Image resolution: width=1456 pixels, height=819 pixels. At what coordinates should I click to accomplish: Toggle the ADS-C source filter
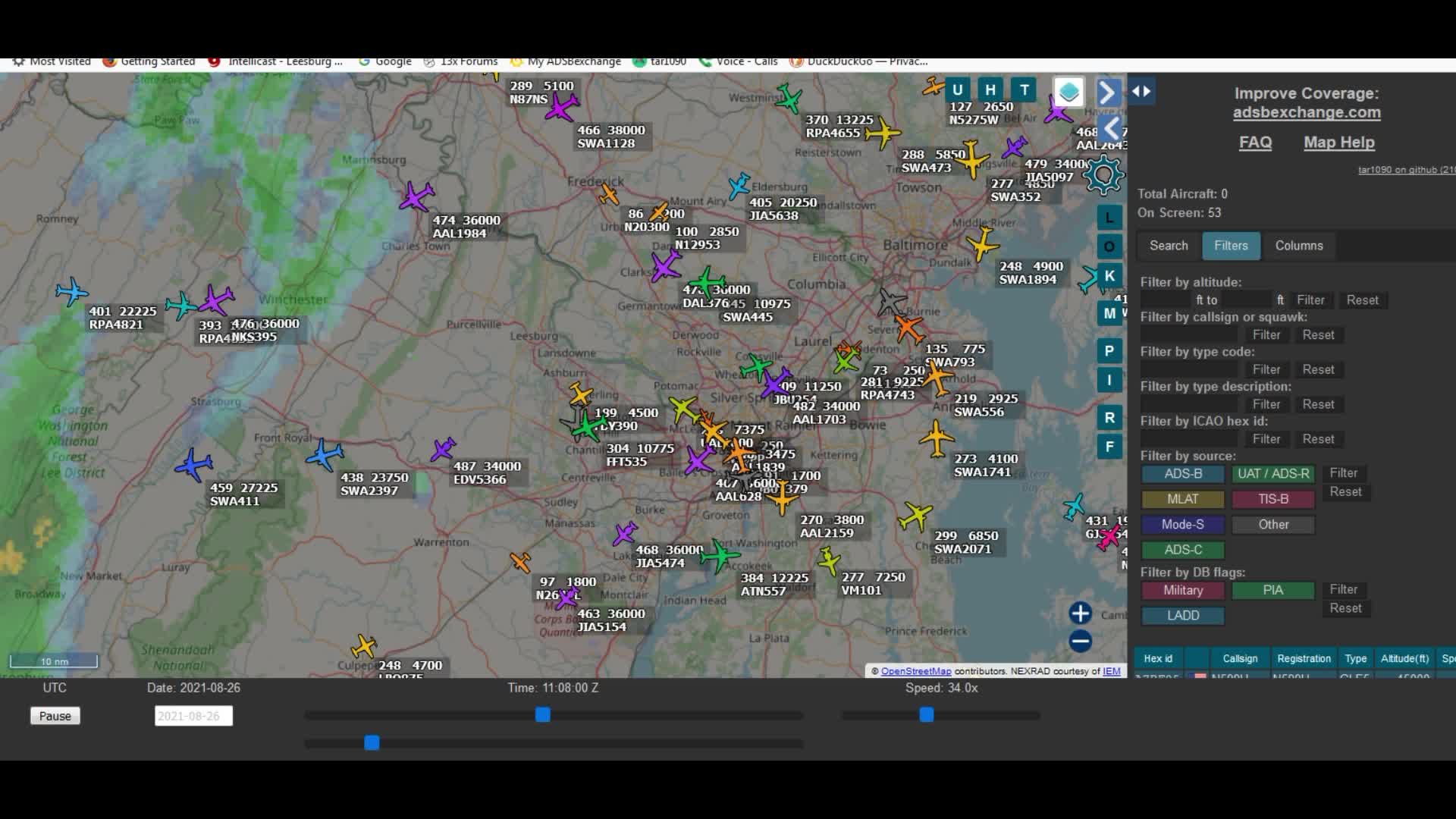[x=1183, y=550]
